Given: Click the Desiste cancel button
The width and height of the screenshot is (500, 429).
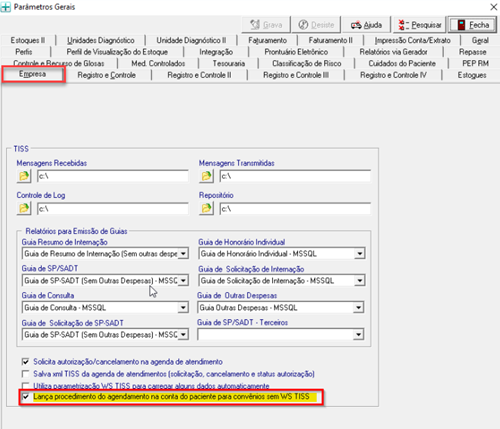Looking at the screenshot, I should 316,25.
